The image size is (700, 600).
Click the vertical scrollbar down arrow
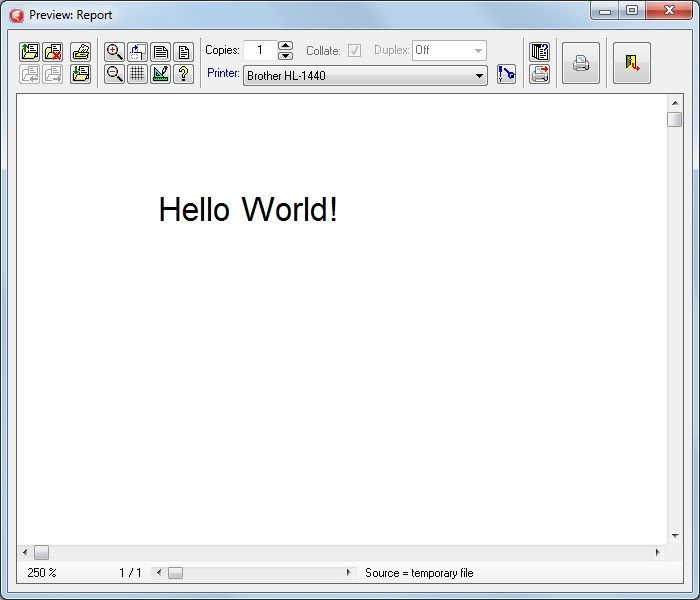coord(675,536)
